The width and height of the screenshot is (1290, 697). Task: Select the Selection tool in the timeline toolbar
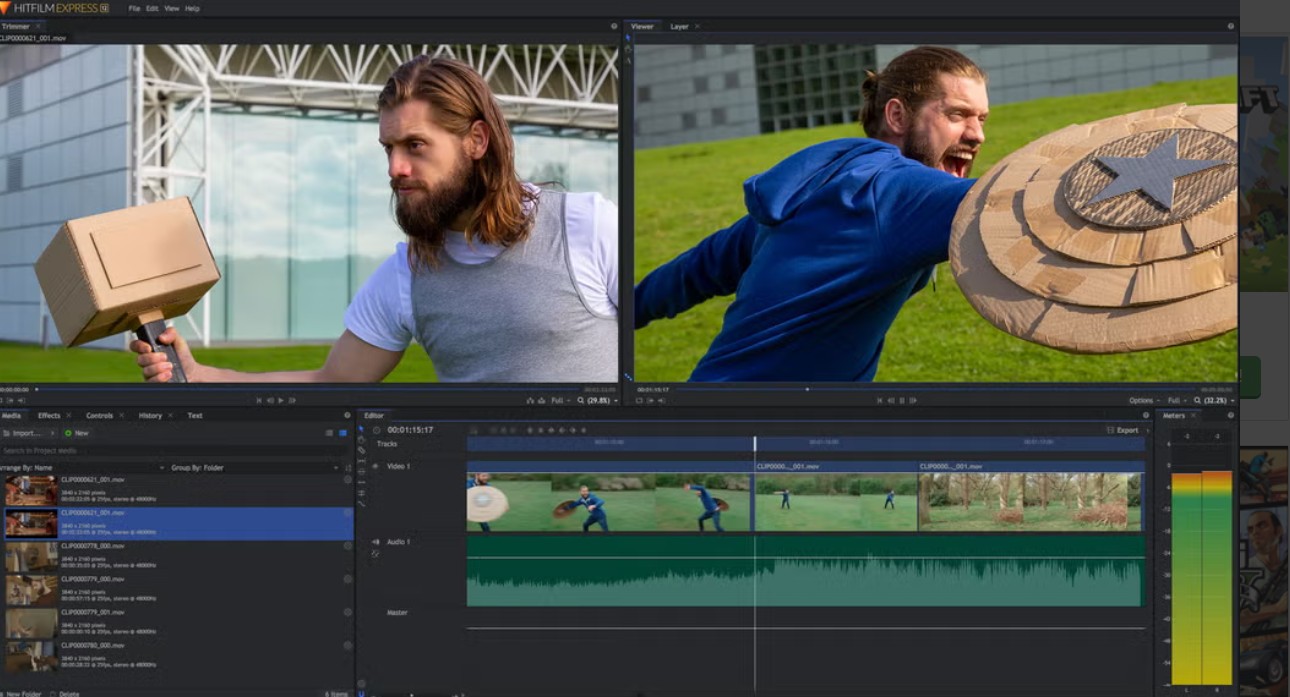(362, 428)
